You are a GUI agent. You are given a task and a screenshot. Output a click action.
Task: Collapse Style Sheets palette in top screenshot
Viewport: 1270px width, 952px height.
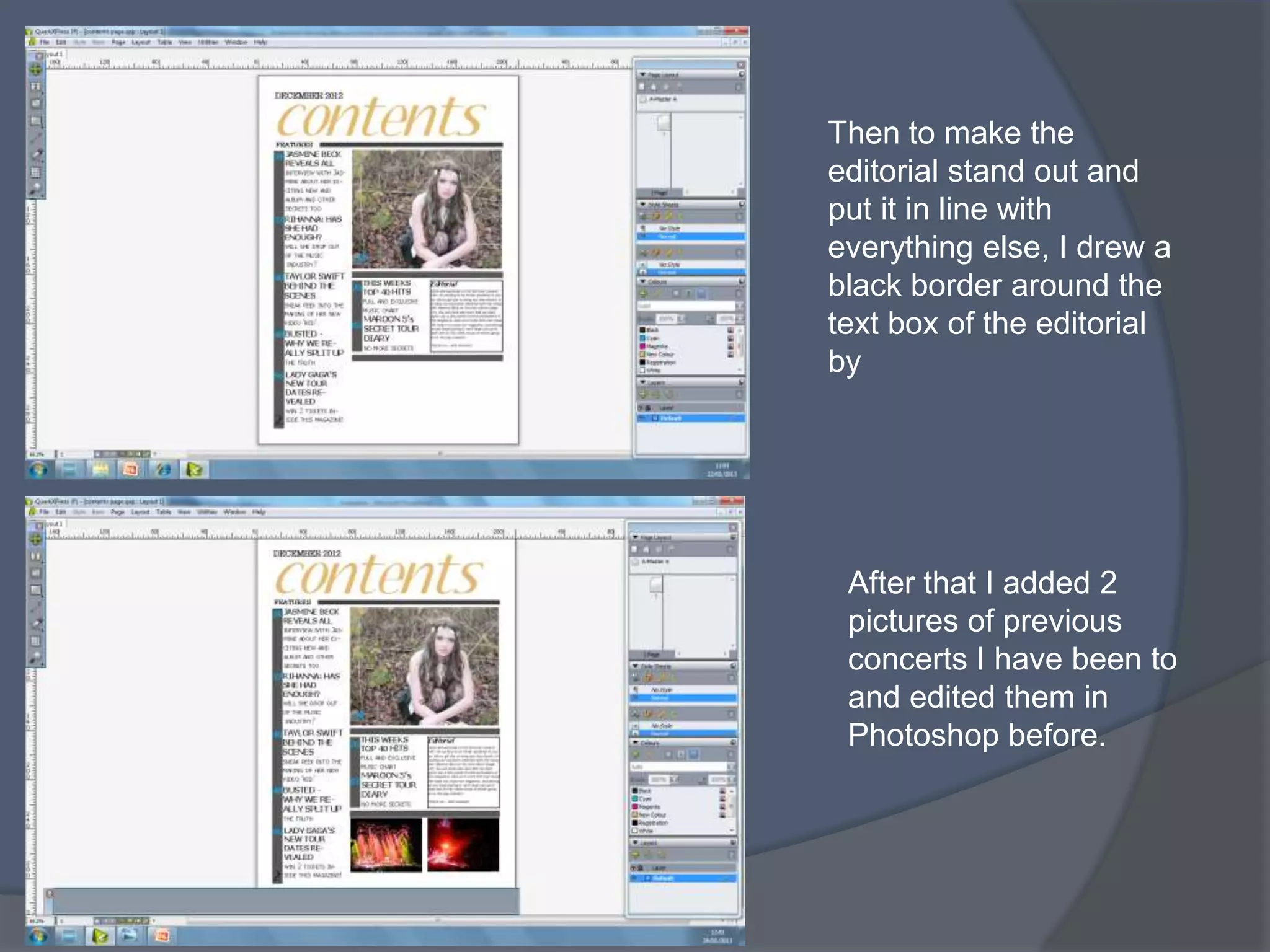[x=643, y=204]
